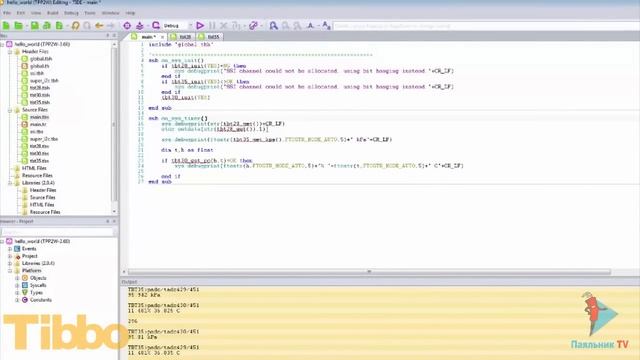Click the browser panel search field
Viewport: 640px width, 360px height.
click(x=57, y=232)
